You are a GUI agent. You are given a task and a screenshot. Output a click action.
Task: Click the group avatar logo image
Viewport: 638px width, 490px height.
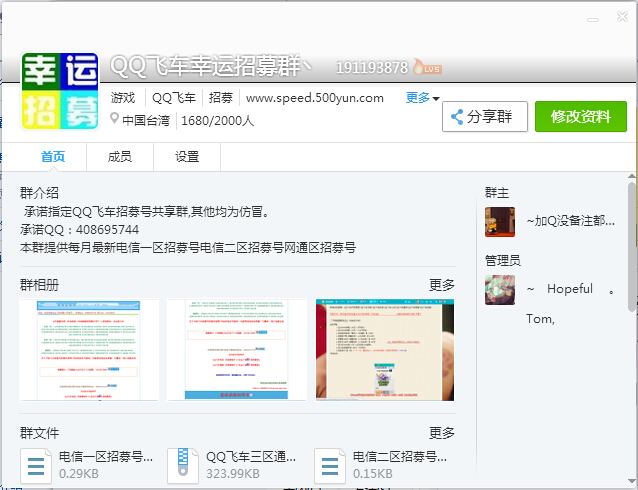(x=60, y=91)
